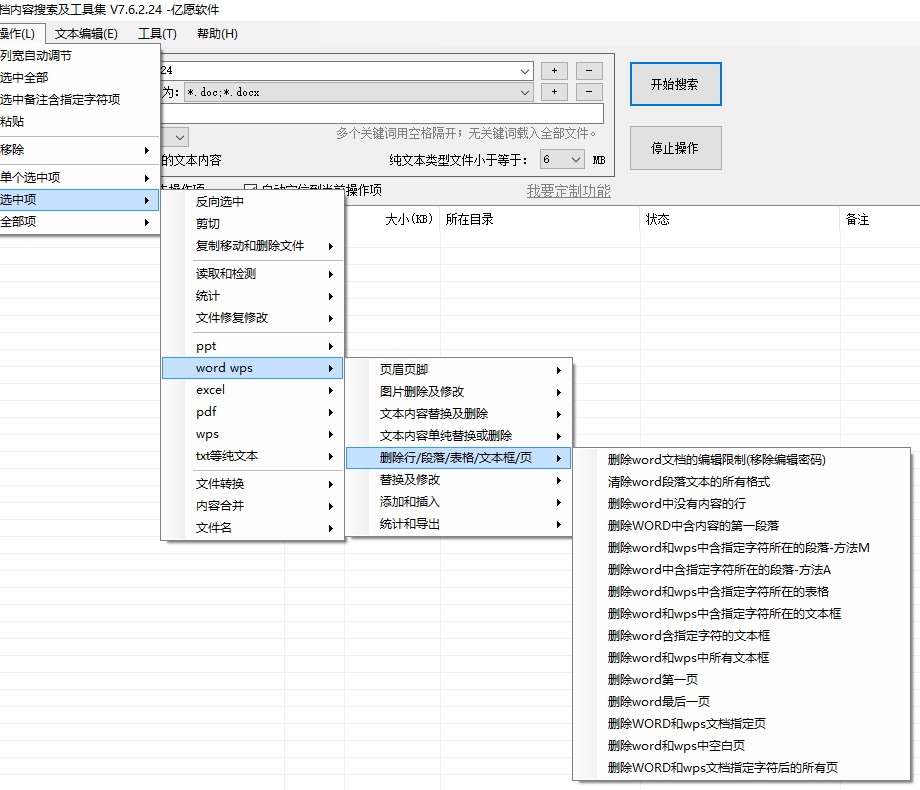Open the file size limit dropdown showing 6

pos(575,160)
